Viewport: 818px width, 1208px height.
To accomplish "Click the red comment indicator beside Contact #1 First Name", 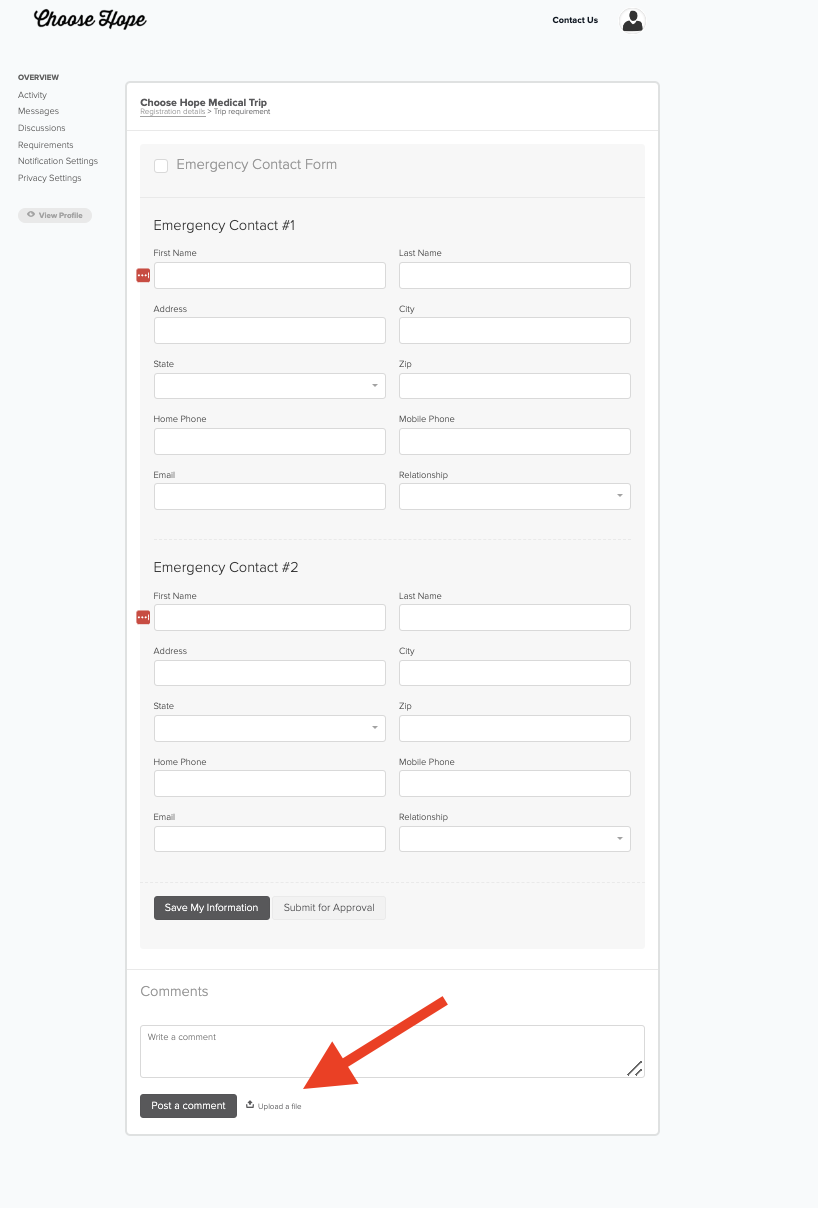I will 142,274.
